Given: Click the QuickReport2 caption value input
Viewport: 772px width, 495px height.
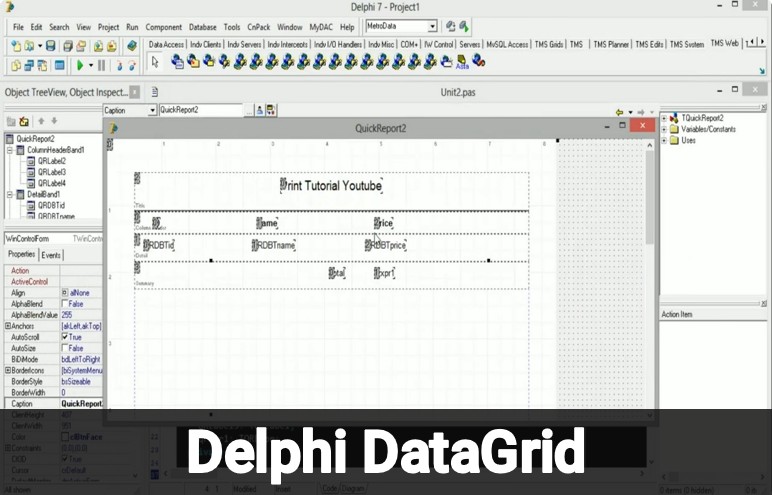Looking at the screenshot, I should click(x=201, y=110).
